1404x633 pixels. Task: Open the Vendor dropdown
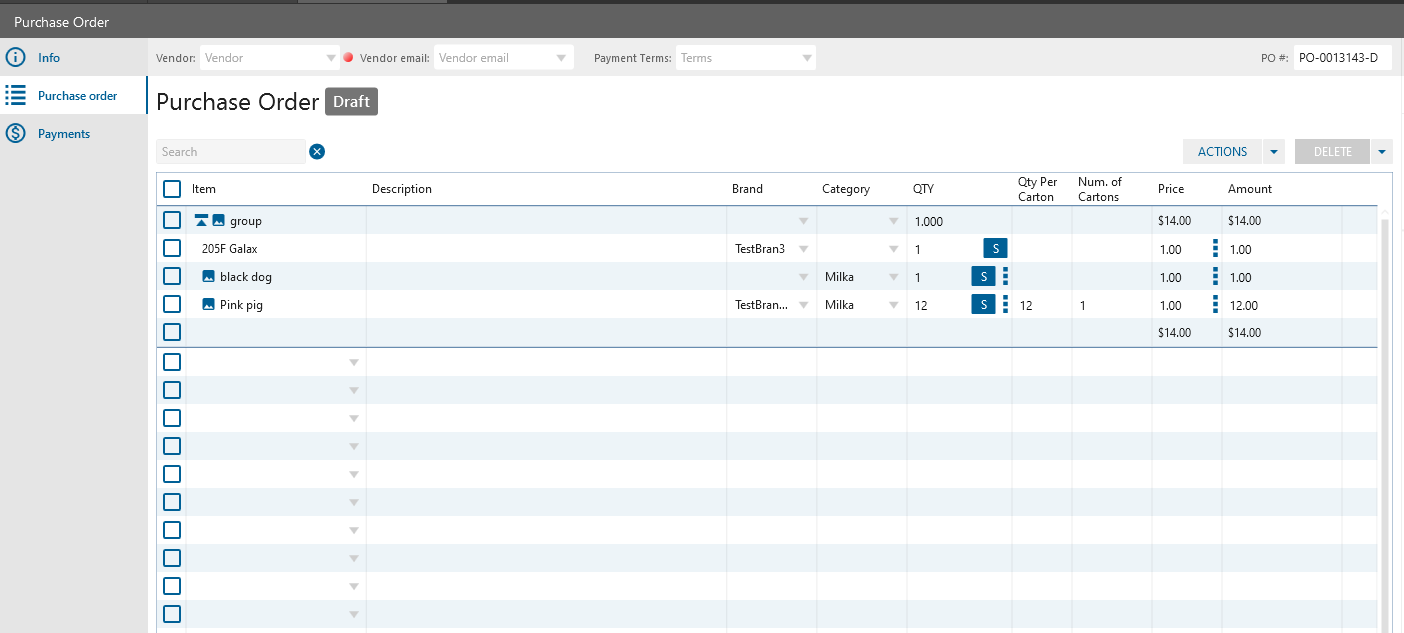331,58
